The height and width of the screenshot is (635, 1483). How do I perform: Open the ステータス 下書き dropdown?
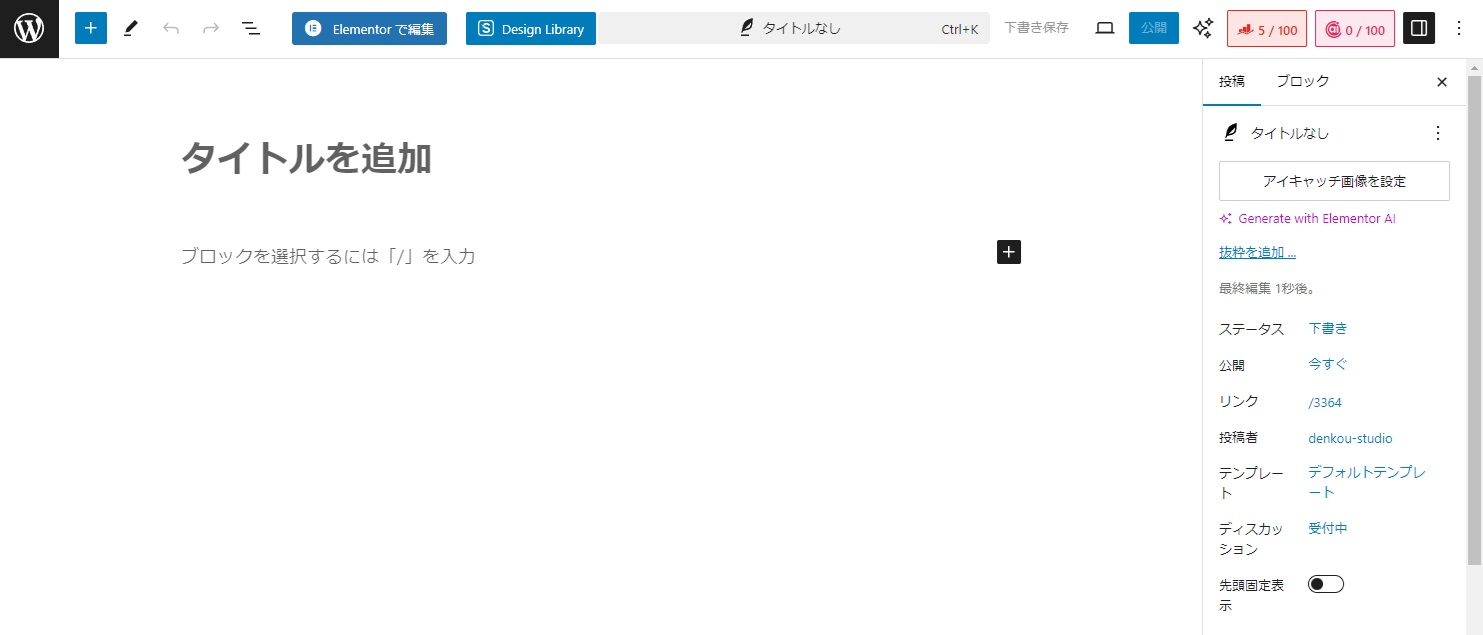pyautogui.click(x=1327, y=328)
